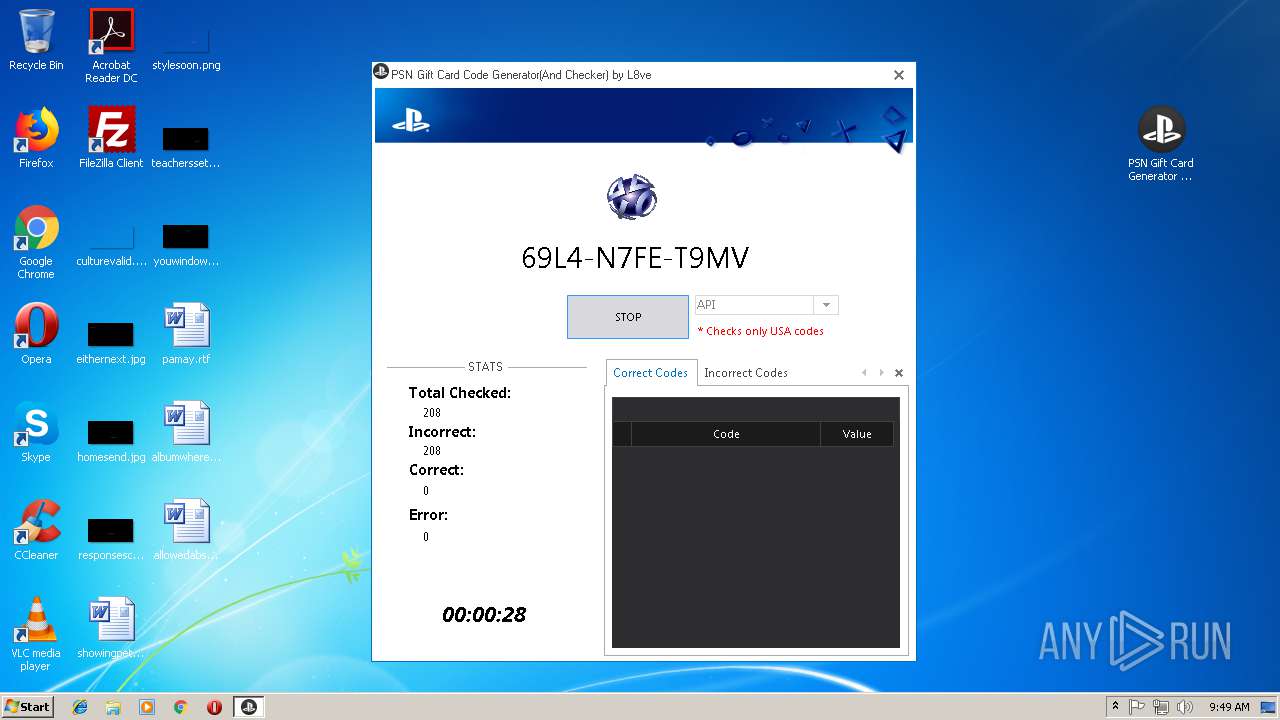Click the Action Center flag tray icon

point(1137,707)
